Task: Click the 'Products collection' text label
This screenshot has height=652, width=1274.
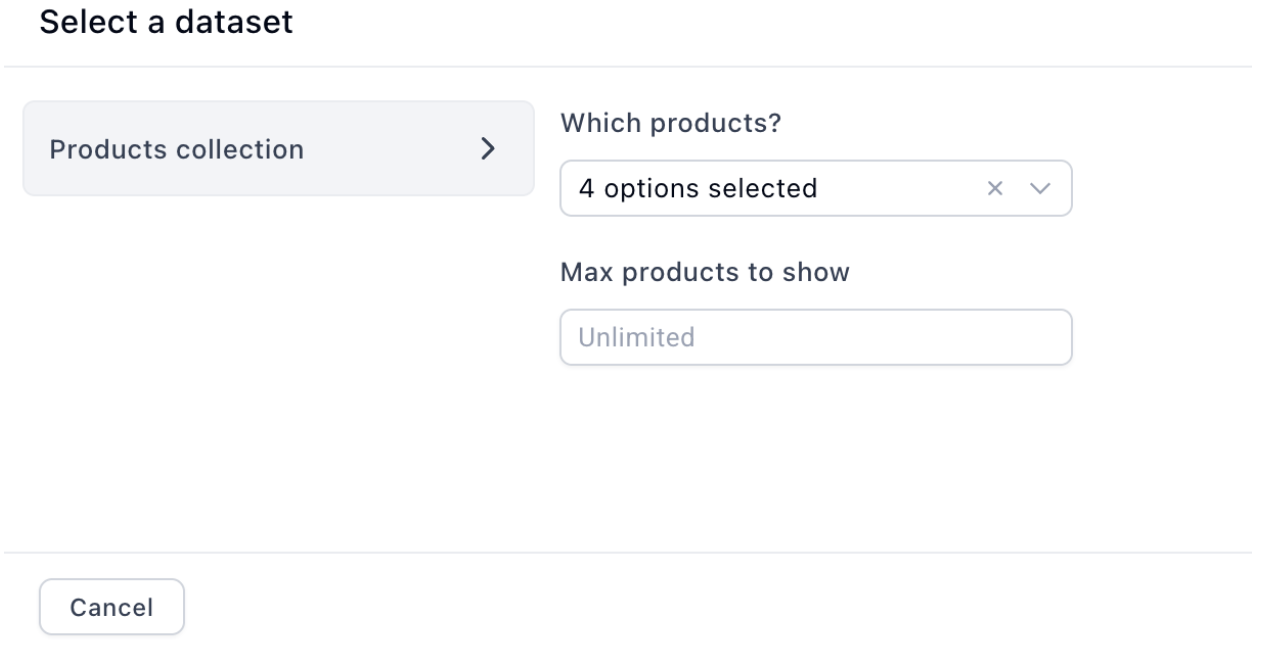Action: pyautogui.click(x=177, y=149)
